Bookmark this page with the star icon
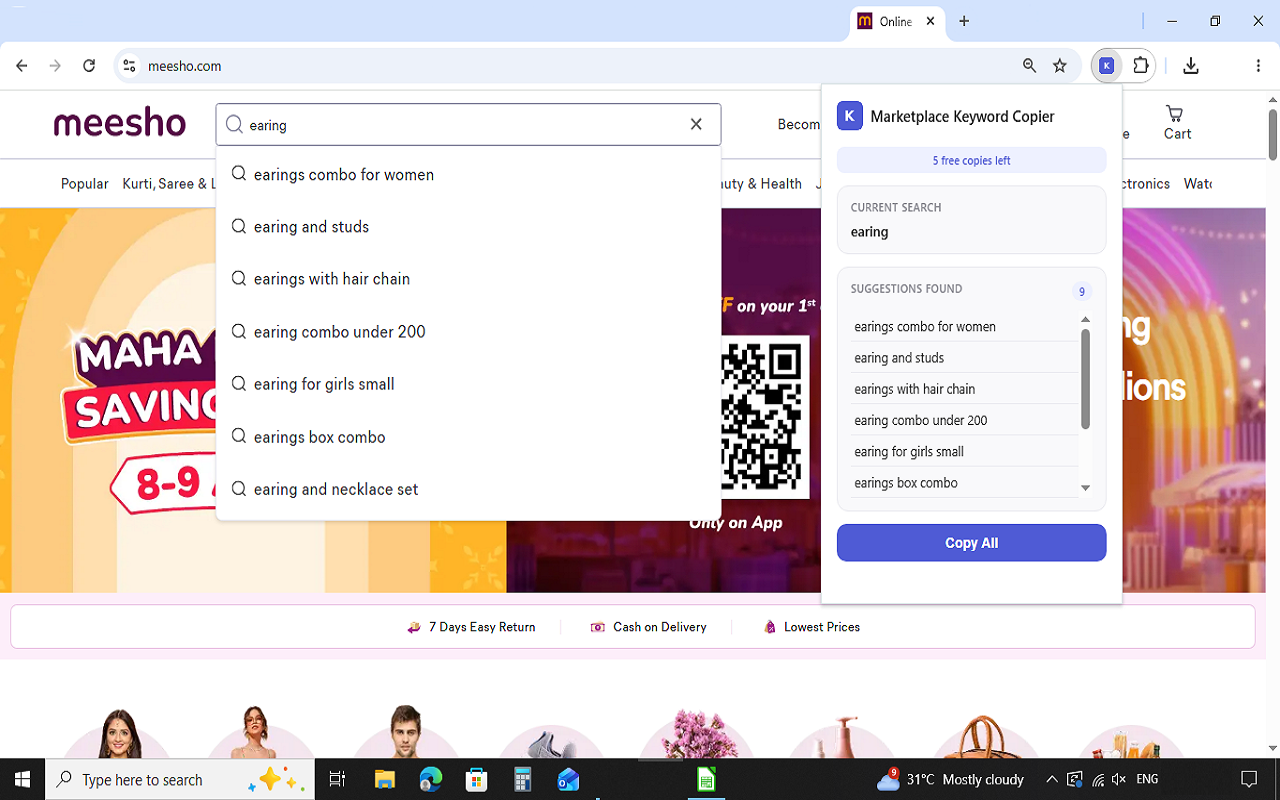This screenshot has width=1280, height=800. pyautogui.click(x=1060, y=66)
